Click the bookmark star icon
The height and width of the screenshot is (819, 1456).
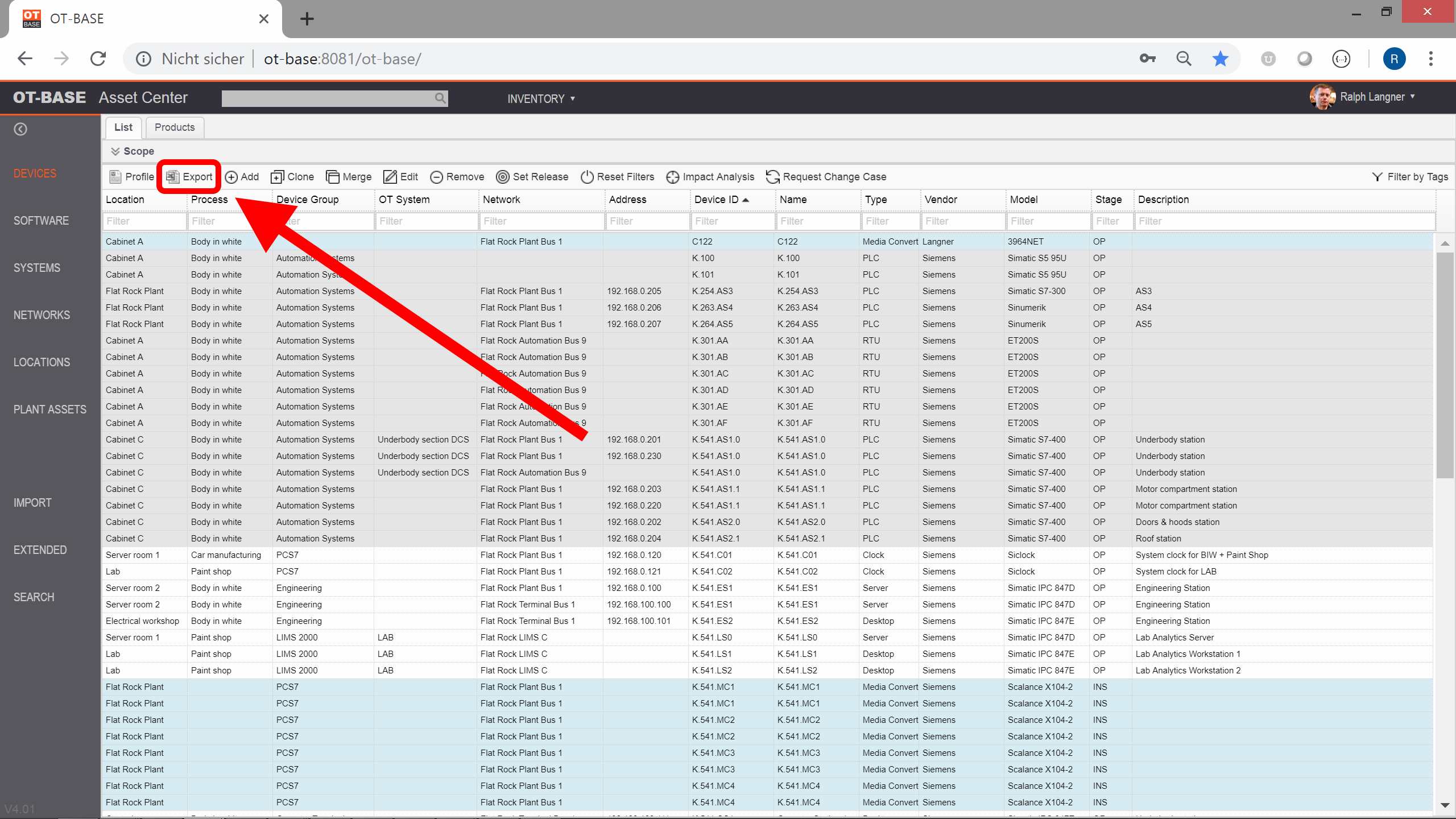1221,59
